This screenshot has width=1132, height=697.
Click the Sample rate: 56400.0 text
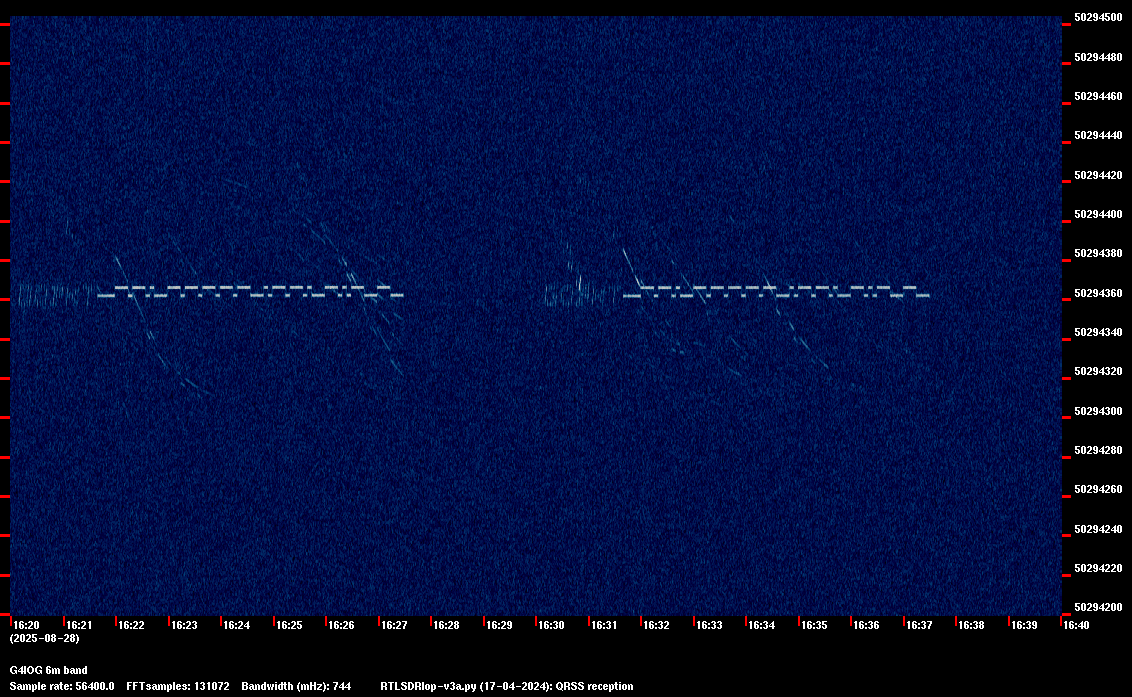(62, 686)
